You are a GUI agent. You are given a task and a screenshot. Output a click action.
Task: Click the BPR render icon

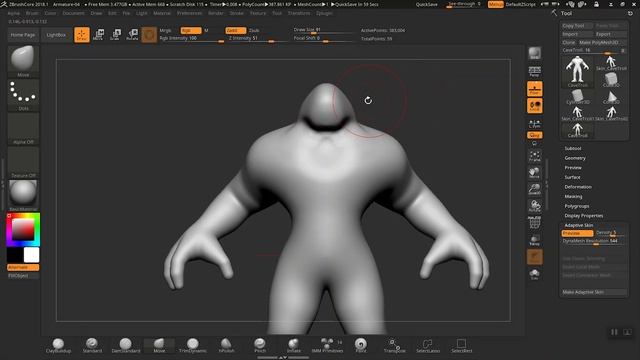pyautogui.click(x=535, y=53)
